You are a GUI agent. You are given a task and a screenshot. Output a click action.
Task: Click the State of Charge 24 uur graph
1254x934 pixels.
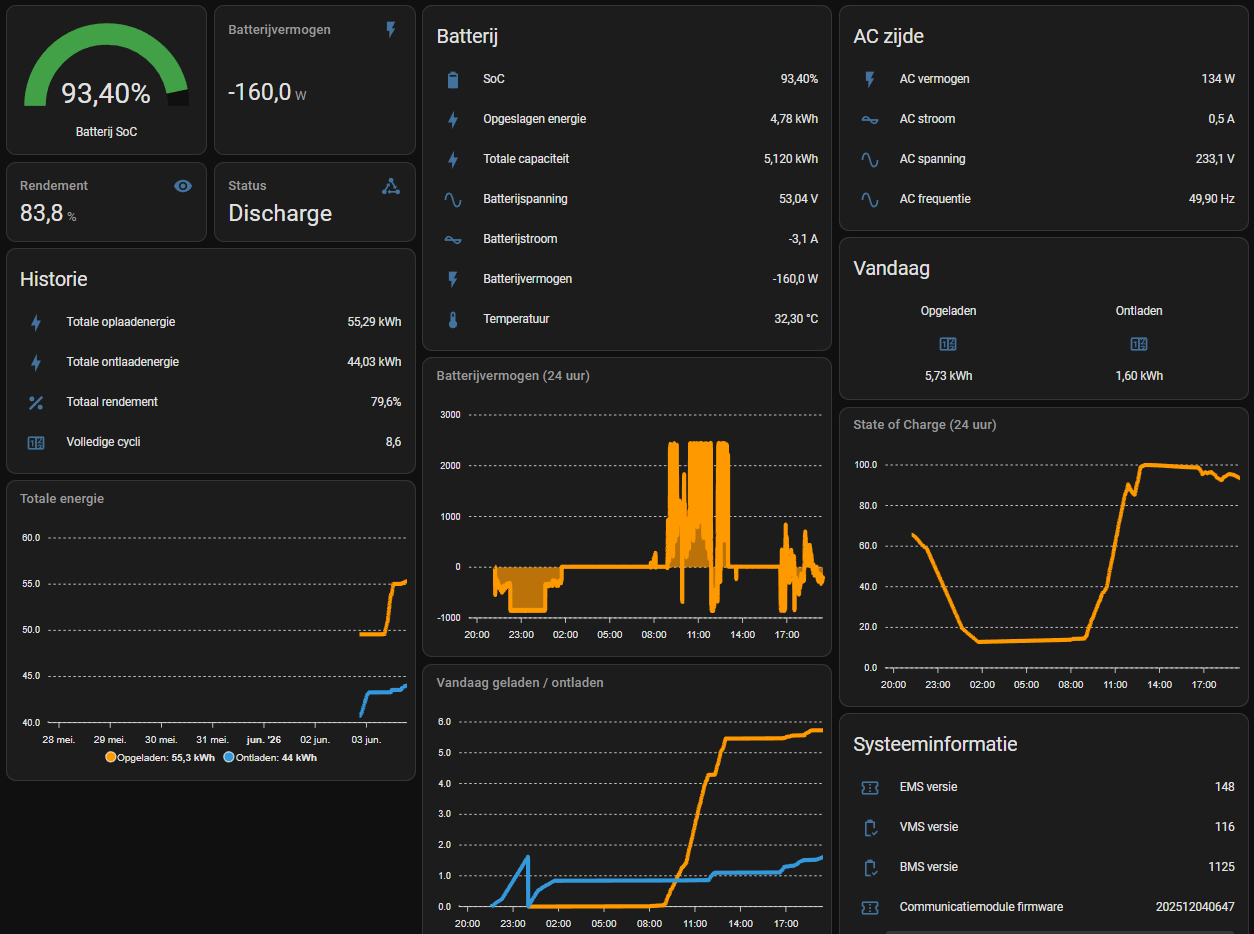coord(1044,556)
